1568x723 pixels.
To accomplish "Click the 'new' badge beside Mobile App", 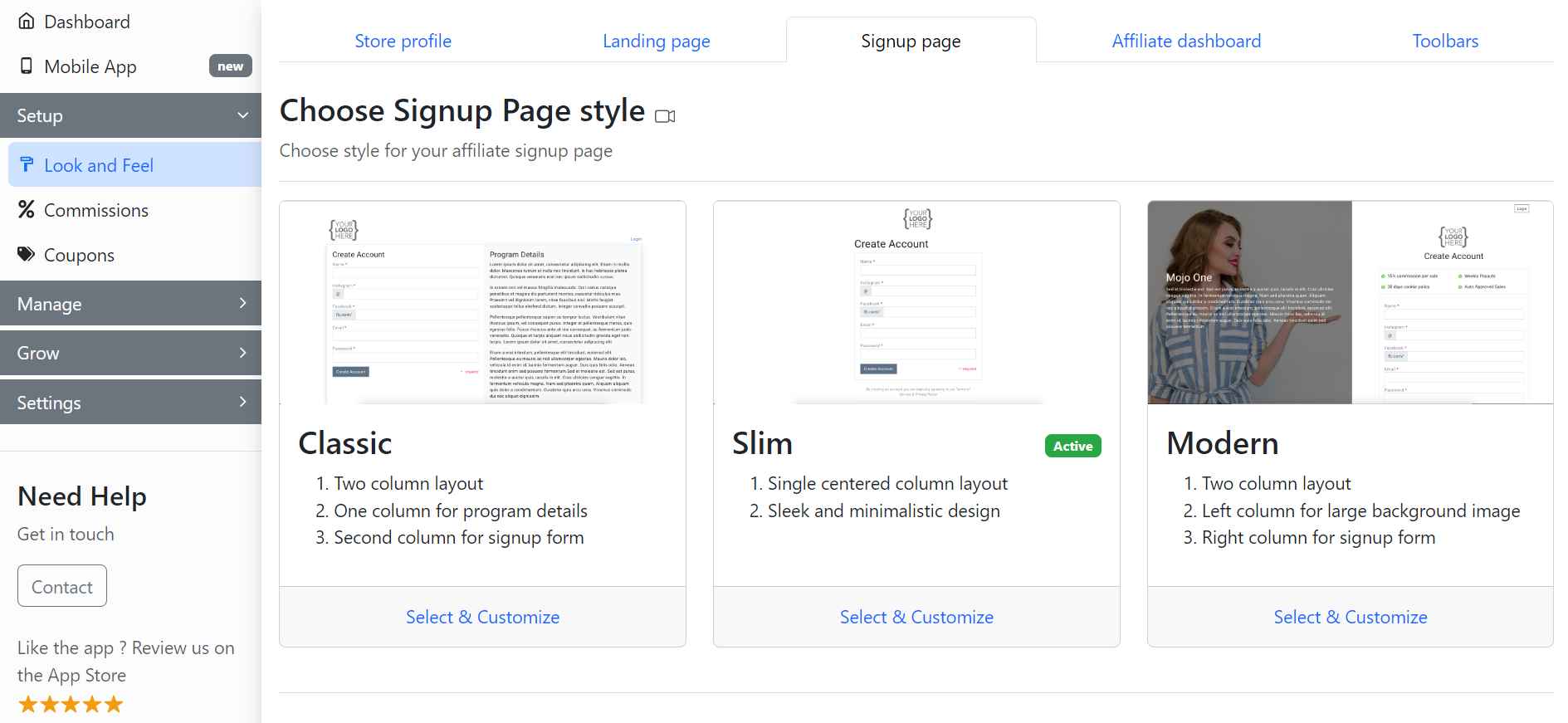I will (x=230, y=66).
